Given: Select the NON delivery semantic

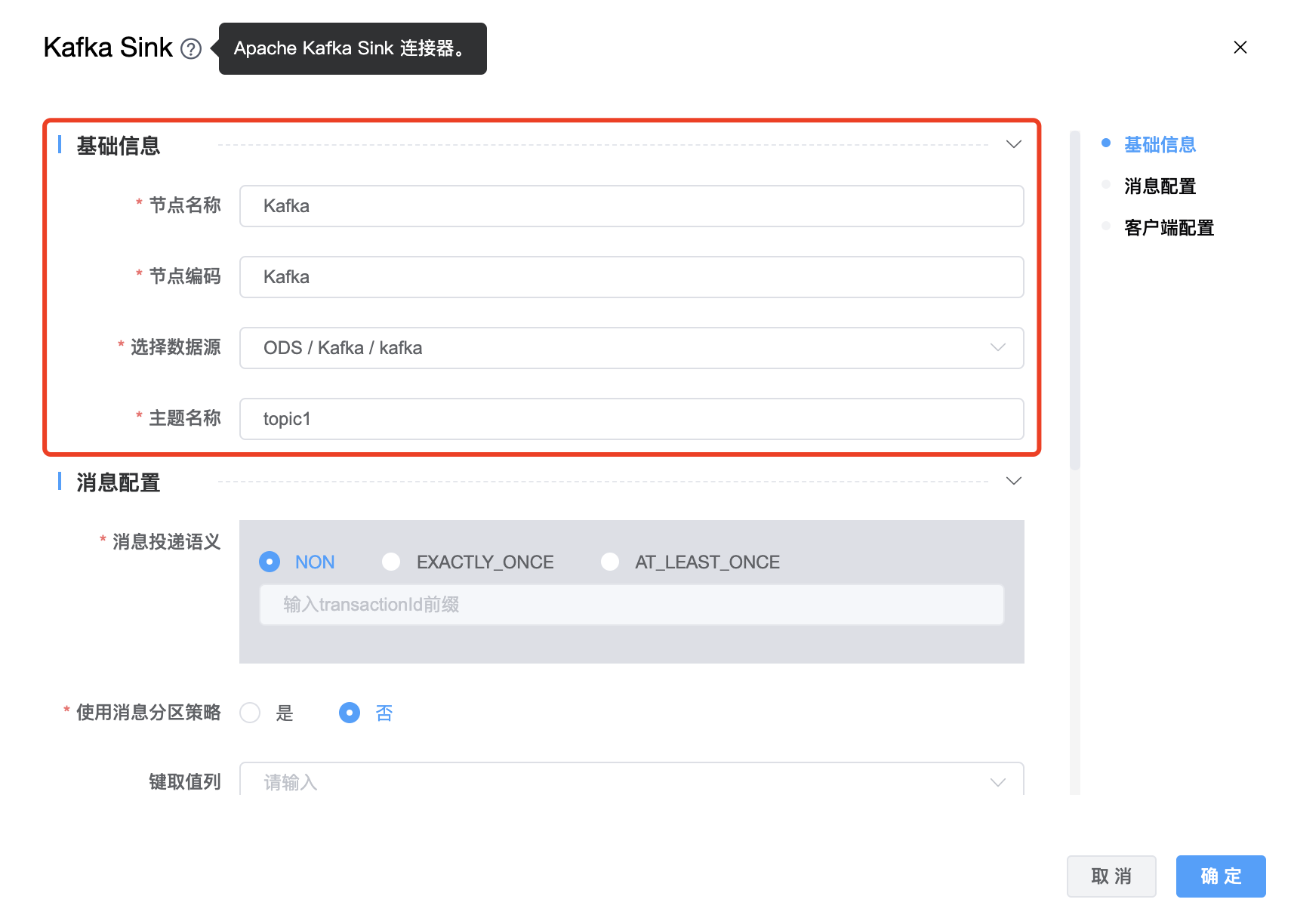Looking at the screenshot, I should (270, 562).
